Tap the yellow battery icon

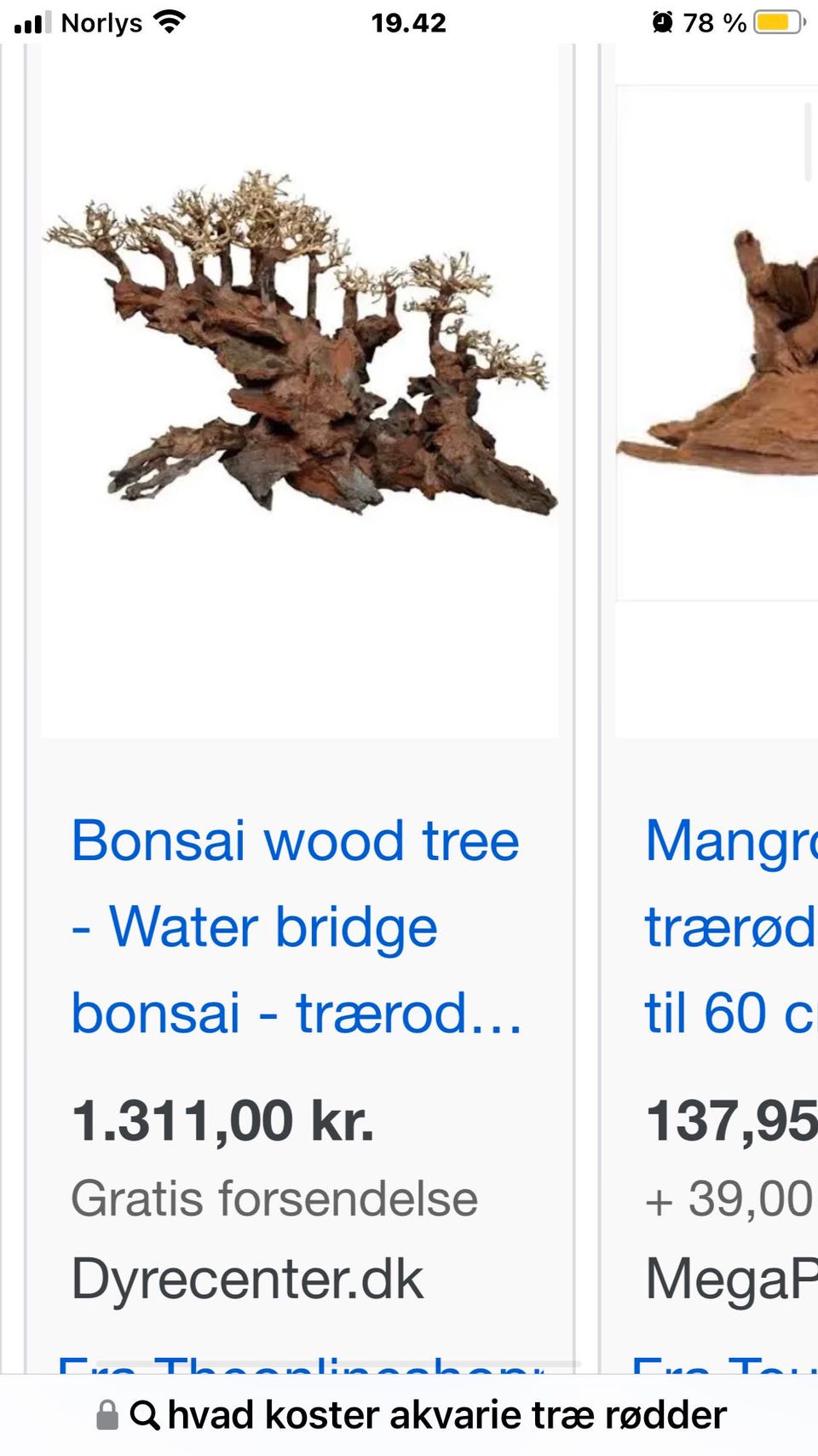779,22
